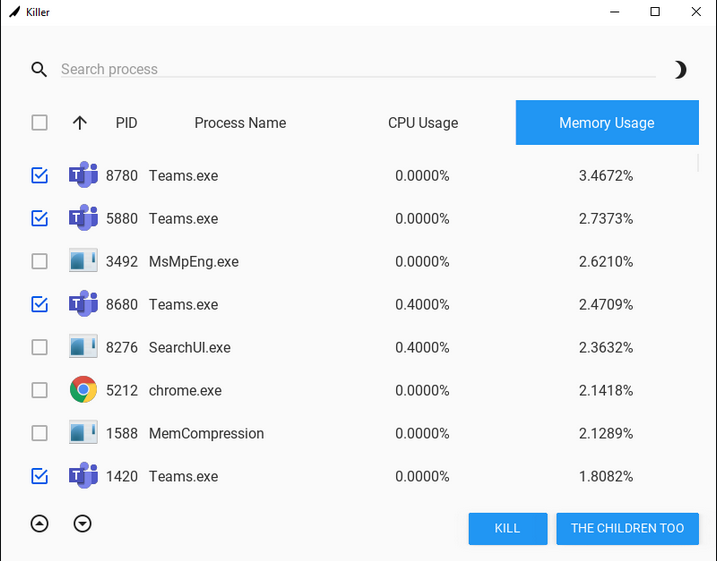Focus the Search process input field
The width and height of the screenshot is (717, 561).
[x=358, y=69]
